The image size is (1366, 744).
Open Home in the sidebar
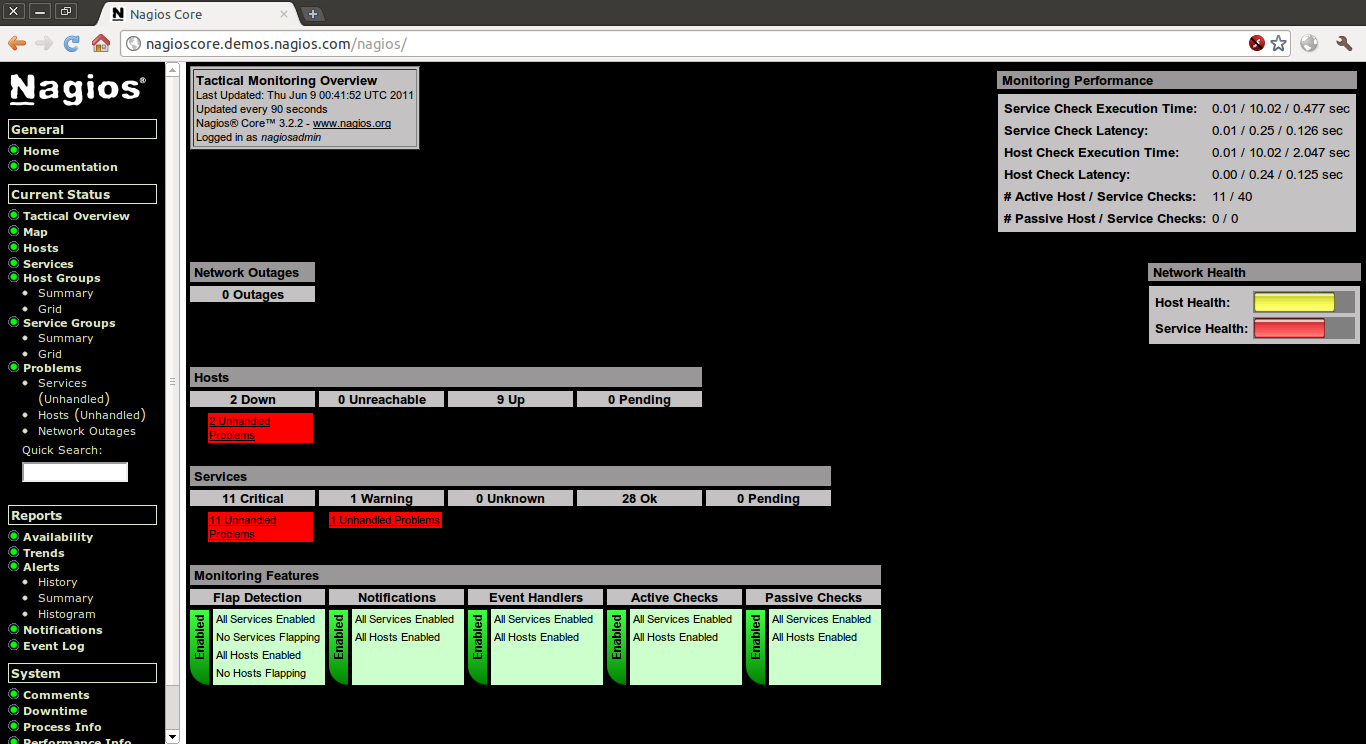(x=41, y=151)
